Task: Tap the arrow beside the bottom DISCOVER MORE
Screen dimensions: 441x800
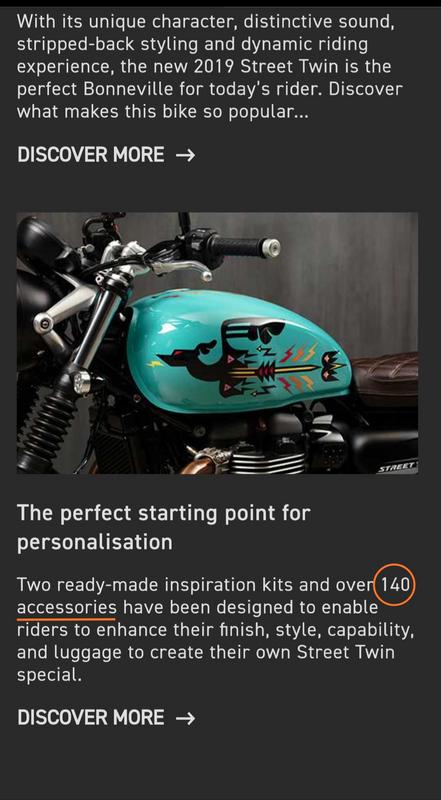Action: tap(185, 718)
